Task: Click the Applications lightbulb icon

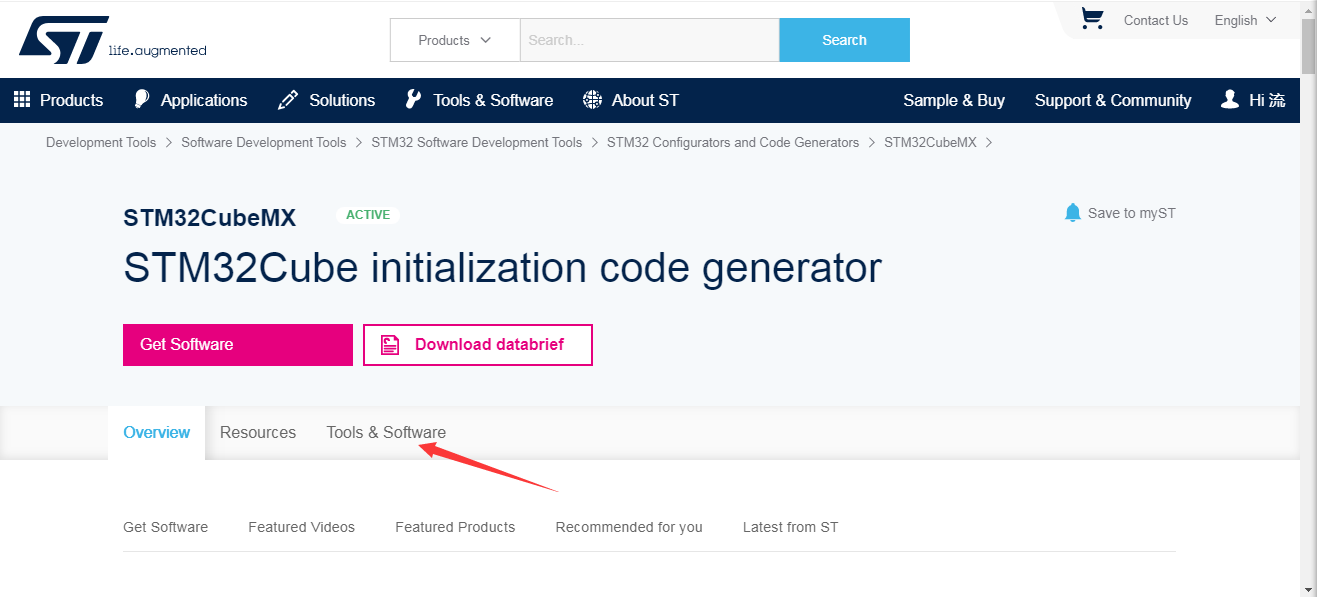Action: [x=142, y=100]
